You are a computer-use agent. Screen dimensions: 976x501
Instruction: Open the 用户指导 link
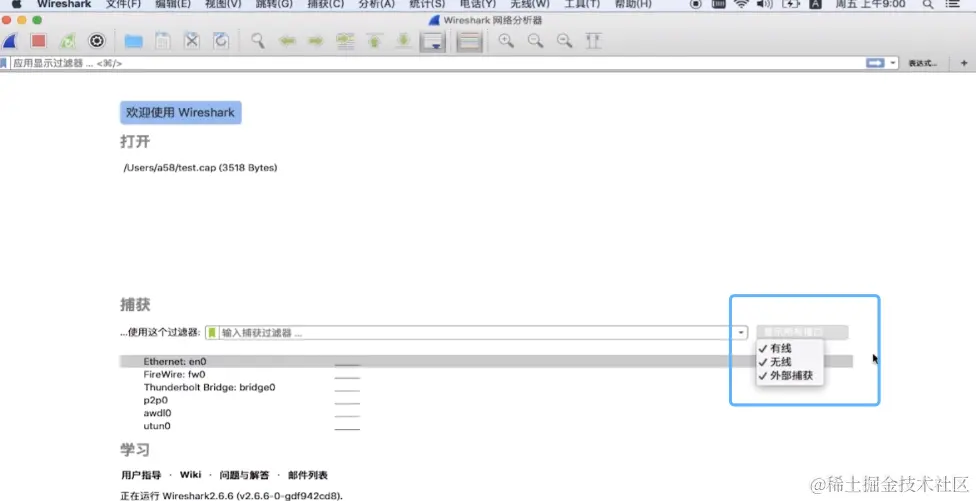click(141, 475)
